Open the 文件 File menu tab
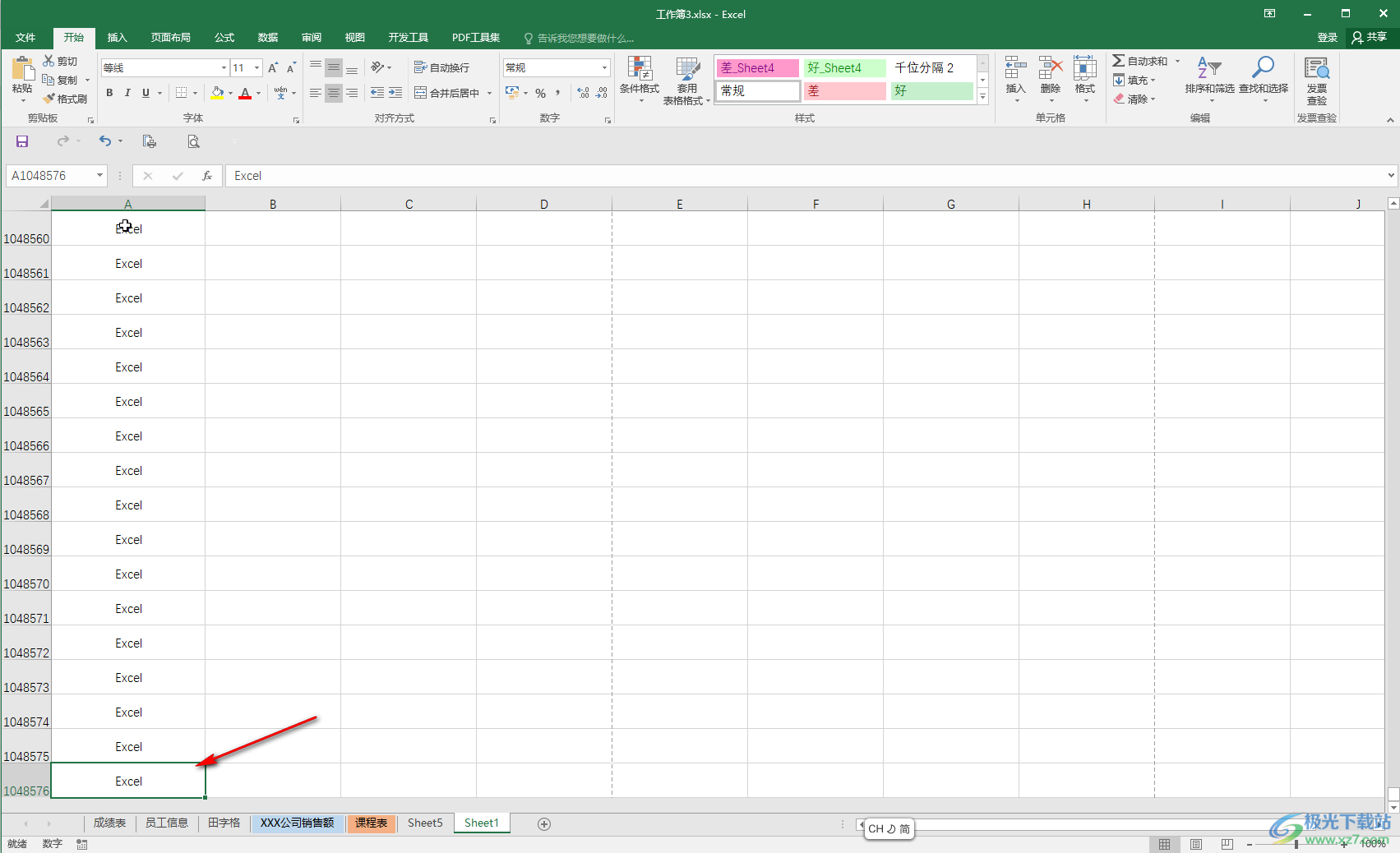The image size is (1400, 853). (x=25, y=38)
